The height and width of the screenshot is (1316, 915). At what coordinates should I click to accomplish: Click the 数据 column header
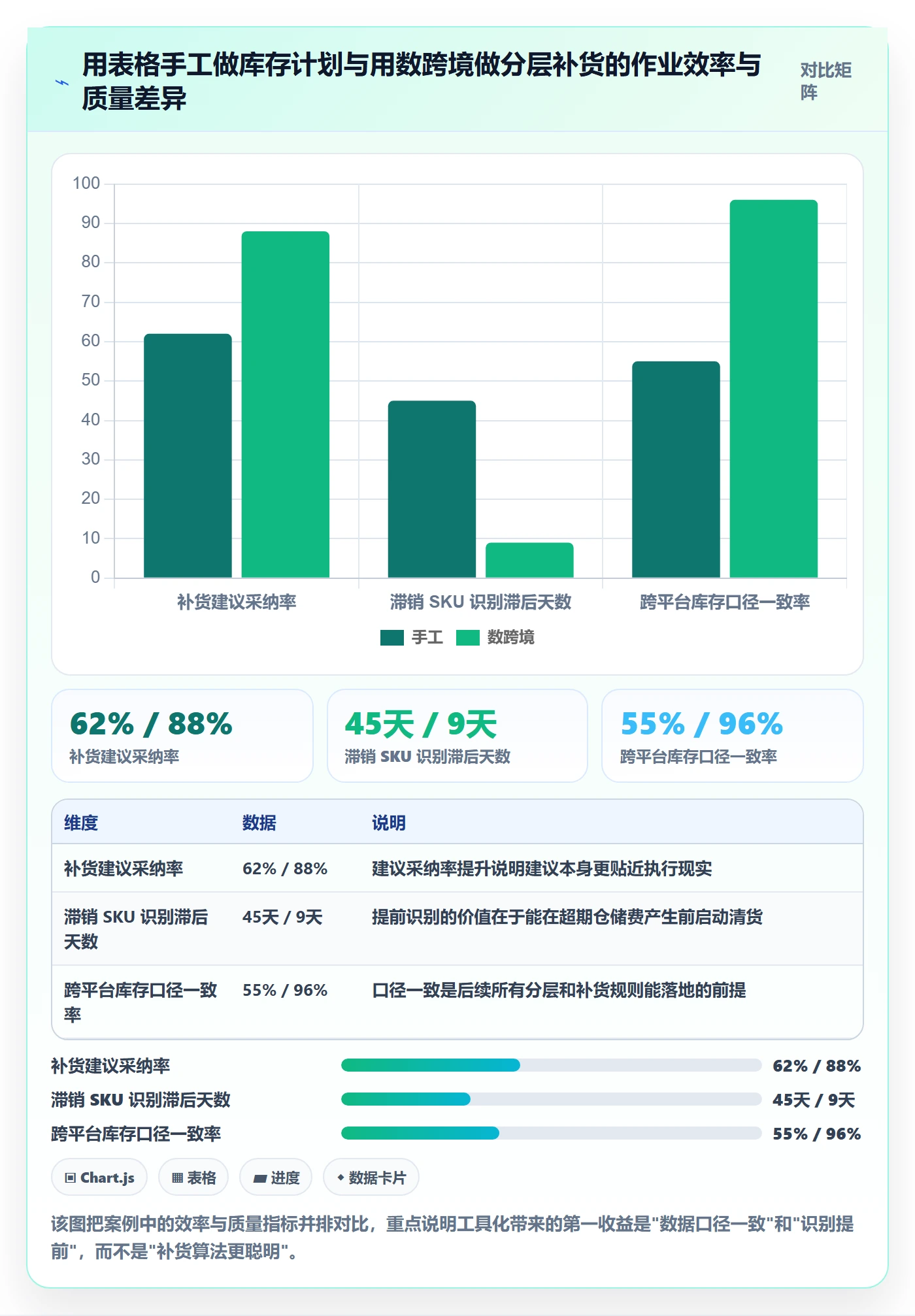259,823
